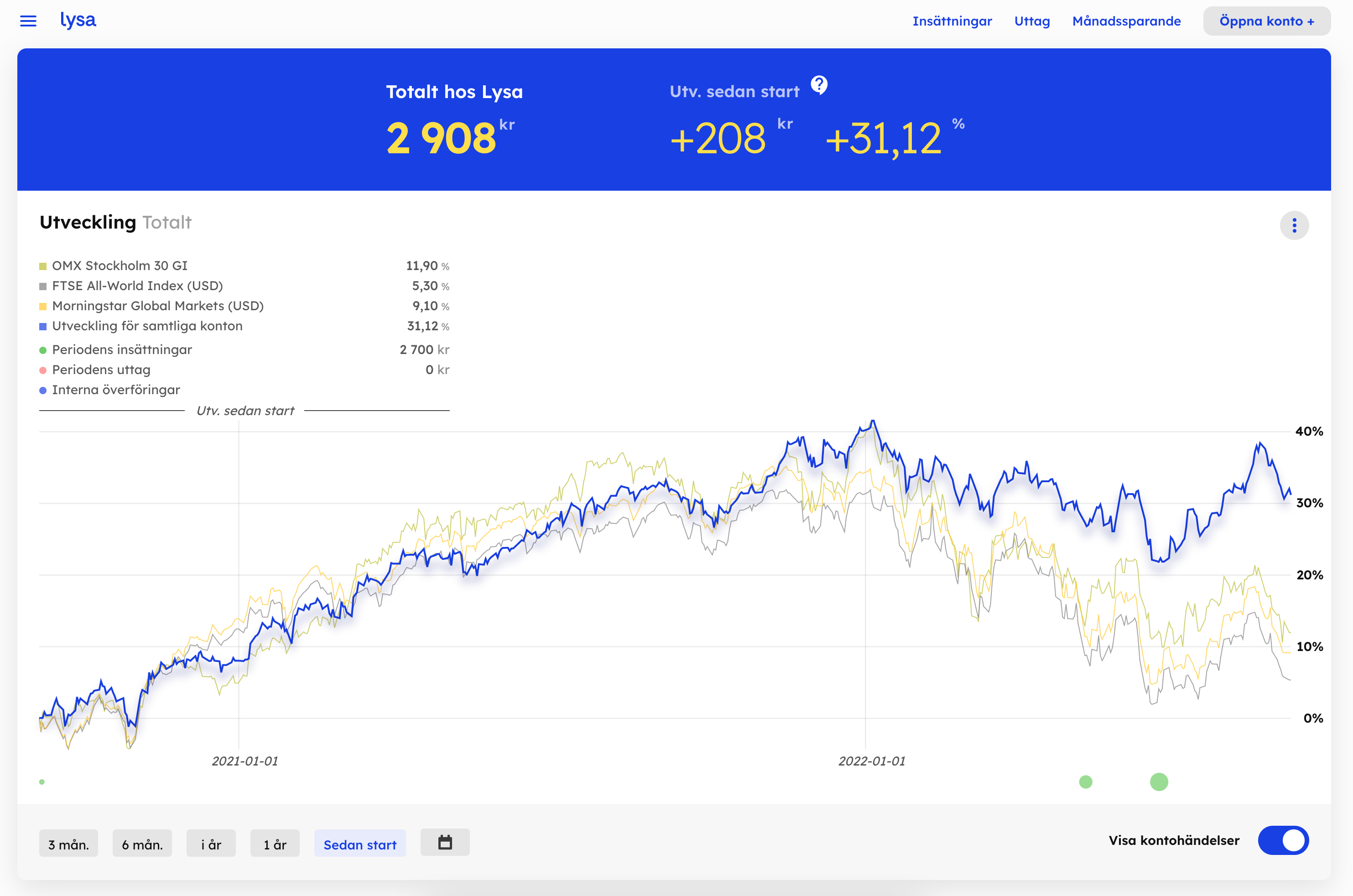
Task: Click the 2021-01-01 axis date label
Action: [x=245, y=761]
